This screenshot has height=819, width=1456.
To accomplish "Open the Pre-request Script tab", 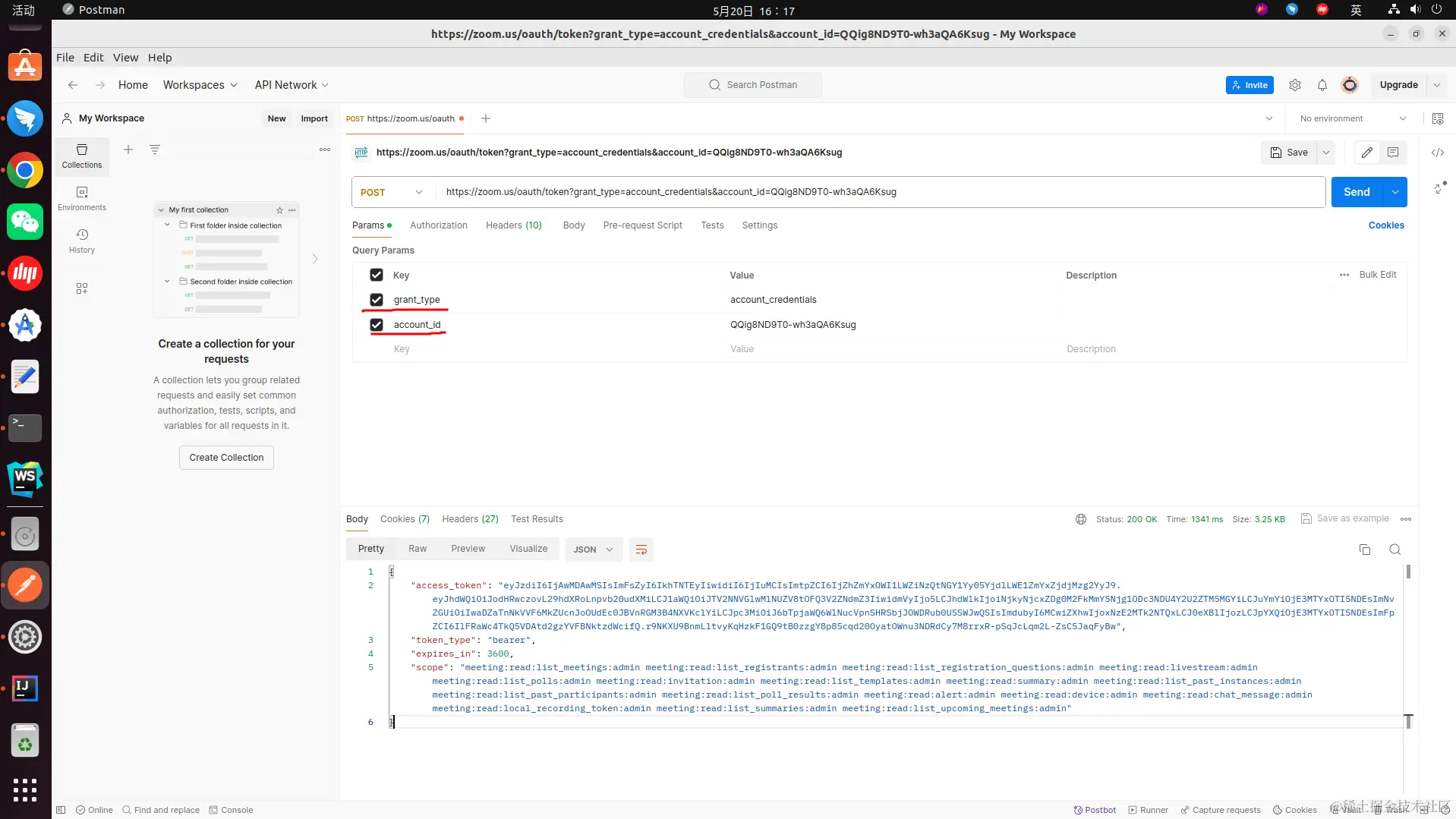I will coord(643,225).
